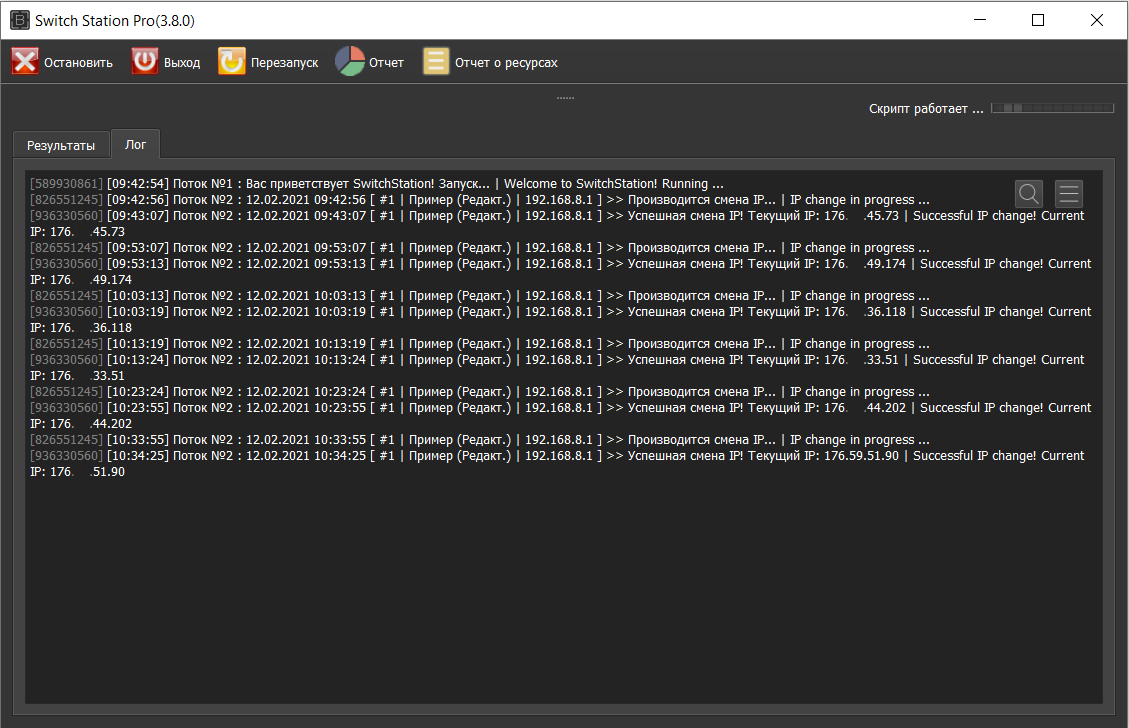
Task: Click the welcome SwitchStation log line
Action: point(377,184)
